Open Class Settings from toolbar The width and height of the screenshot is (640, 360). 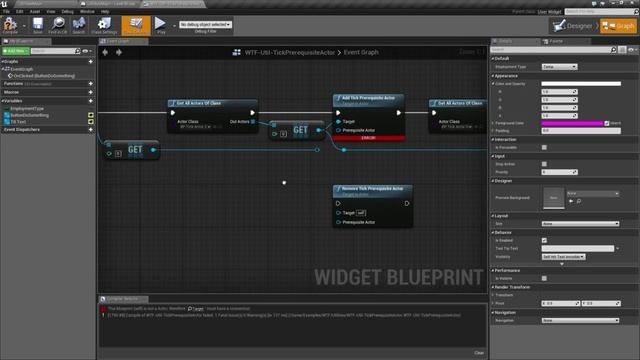104,25
